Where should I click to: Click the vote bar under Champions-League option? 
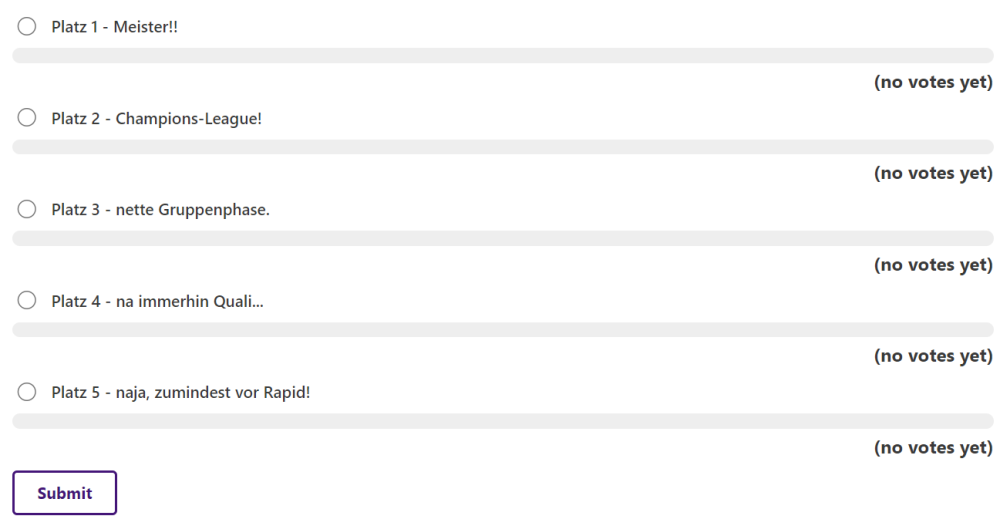(502, 147)
